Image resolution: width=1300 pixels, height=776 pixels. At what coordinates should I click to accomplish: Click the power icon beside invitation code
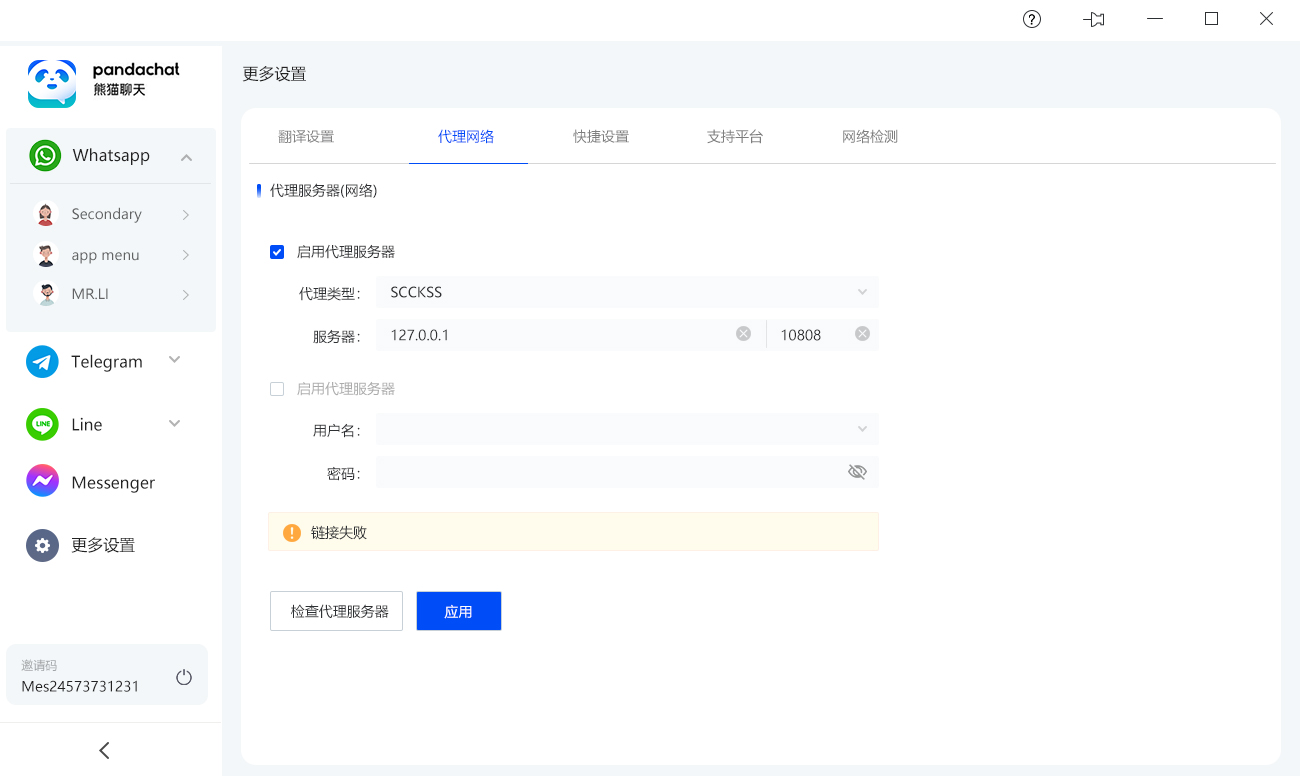click(184, 677)
